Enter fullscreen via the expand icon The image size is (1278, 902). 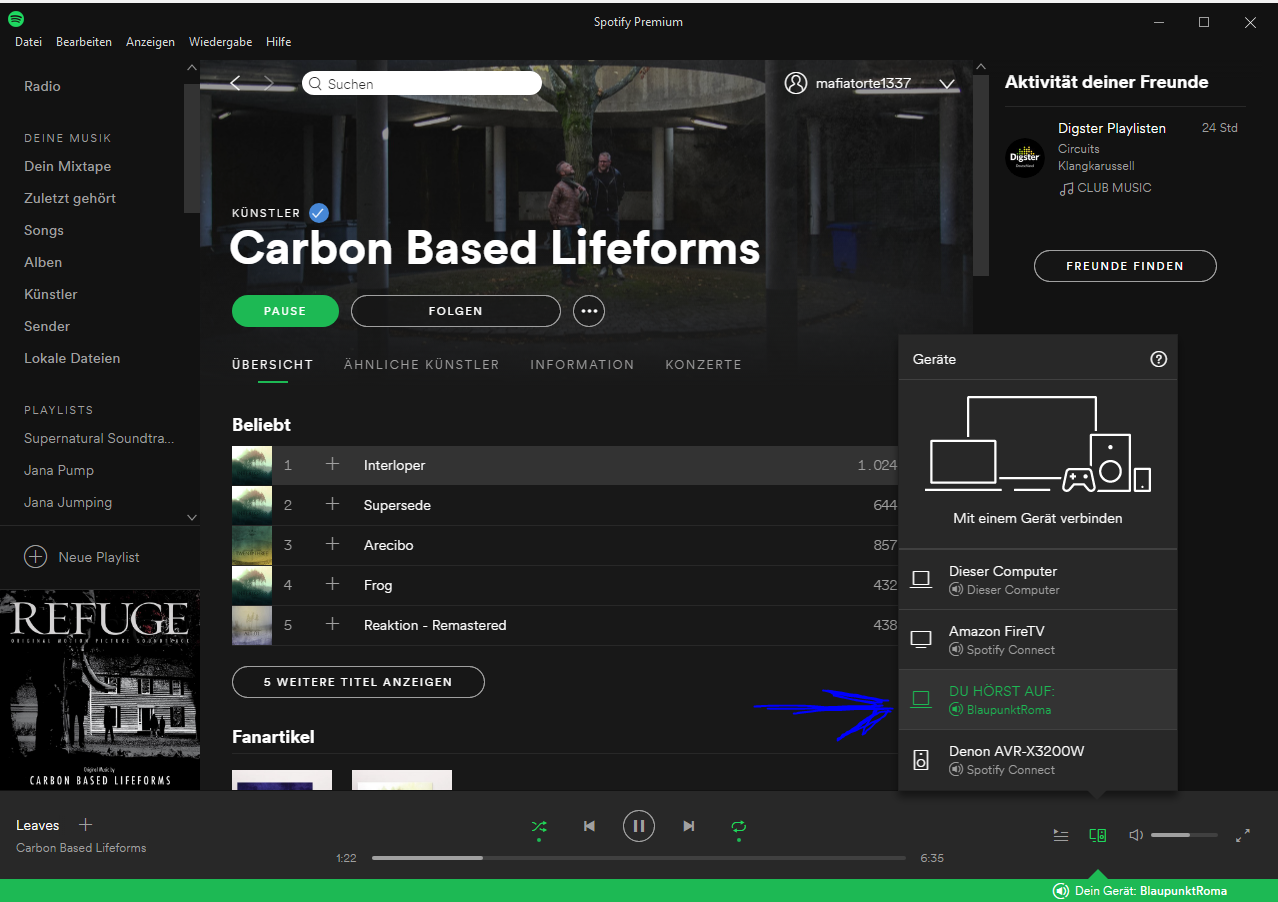click(1243, 834)
